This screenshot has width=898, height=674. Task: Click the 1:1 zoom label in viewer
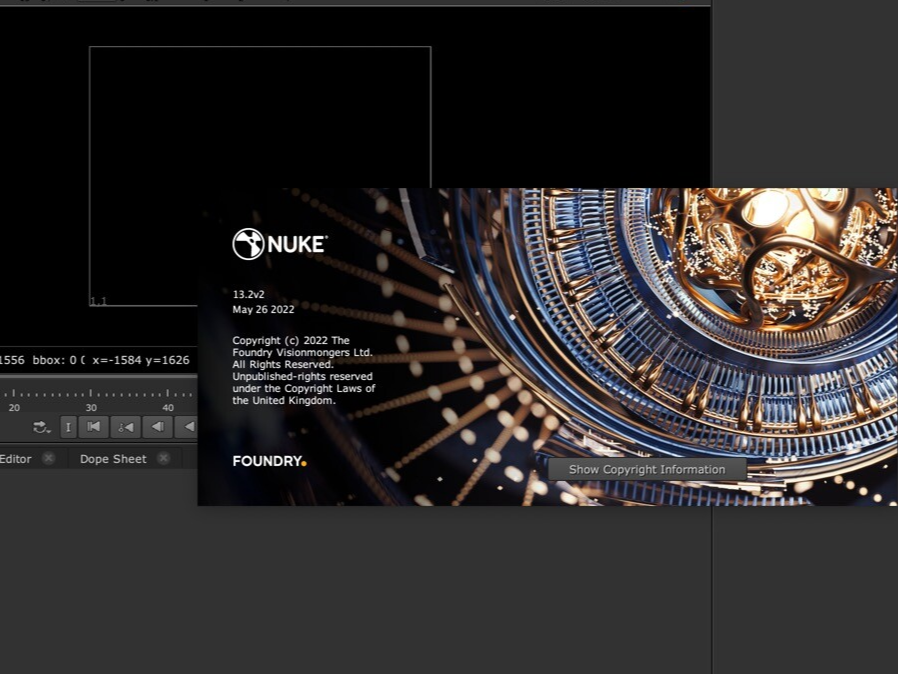(97, 300)
